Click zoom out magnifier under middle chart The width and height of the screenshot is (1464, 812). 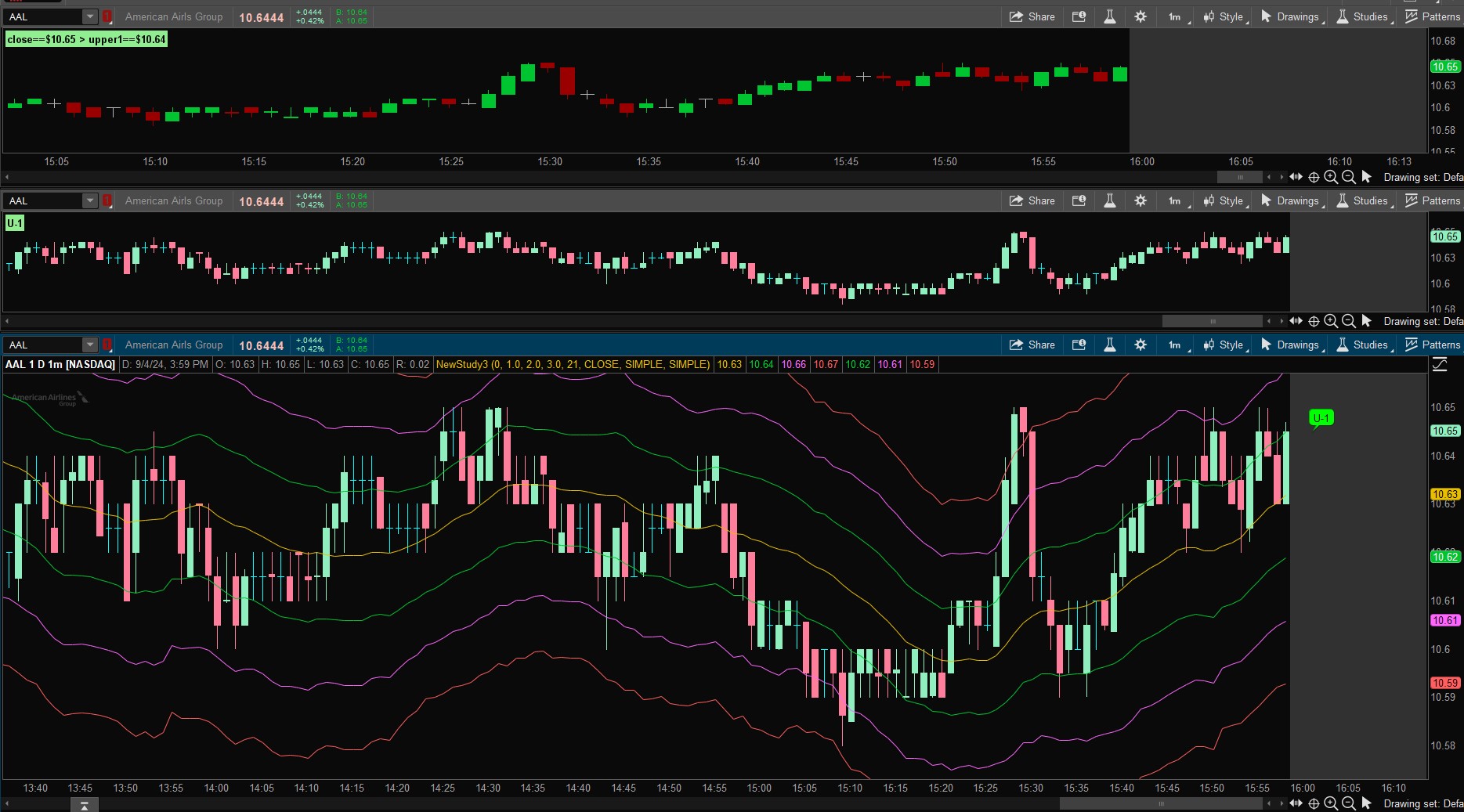(x=1349, y=321)
